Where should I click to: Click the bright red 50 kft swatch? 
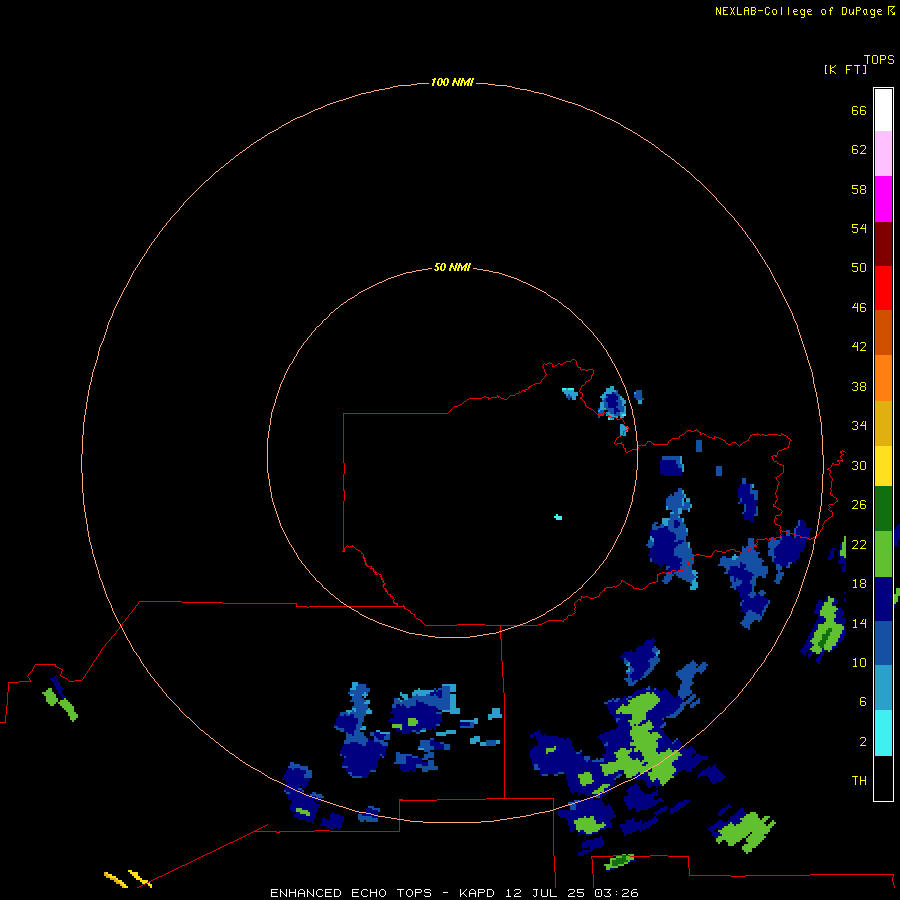click(x=883, y=288)
